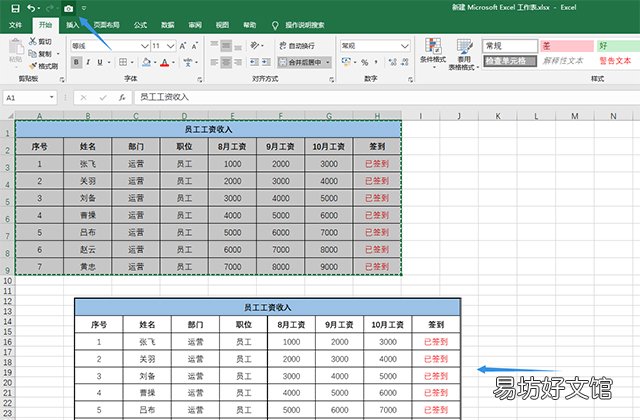Click the Decrease Indent icon
Image resolution: width=640 pixels, height=420 pixels.
pyautogui.click(x=254, y=62)
